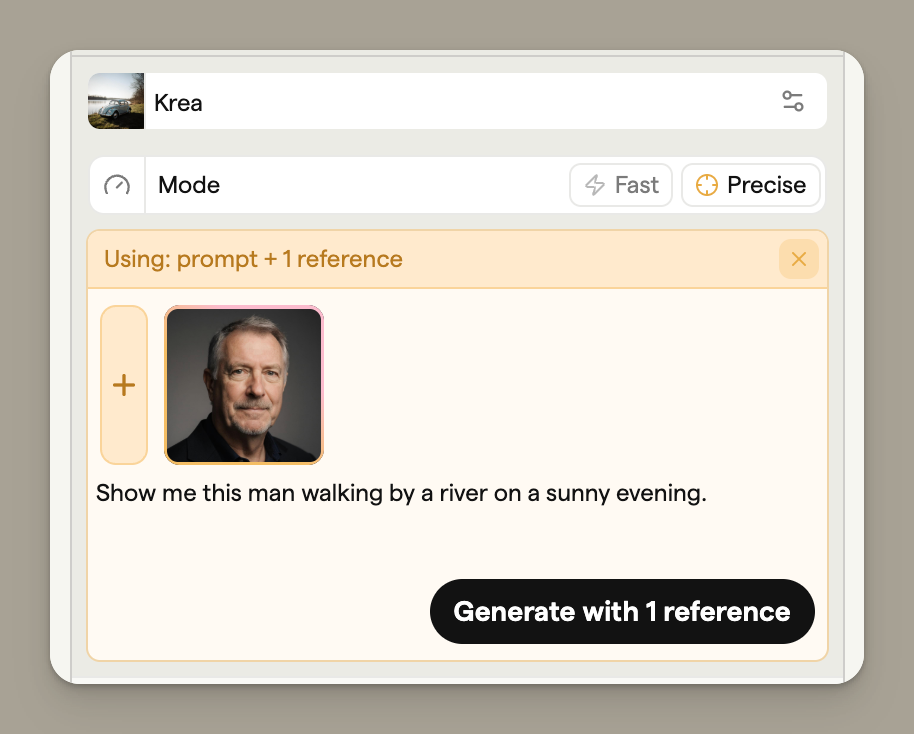Switch generation mode to Precise
Viewport: 914px width, 734px height.
click(x=751, y=185)
